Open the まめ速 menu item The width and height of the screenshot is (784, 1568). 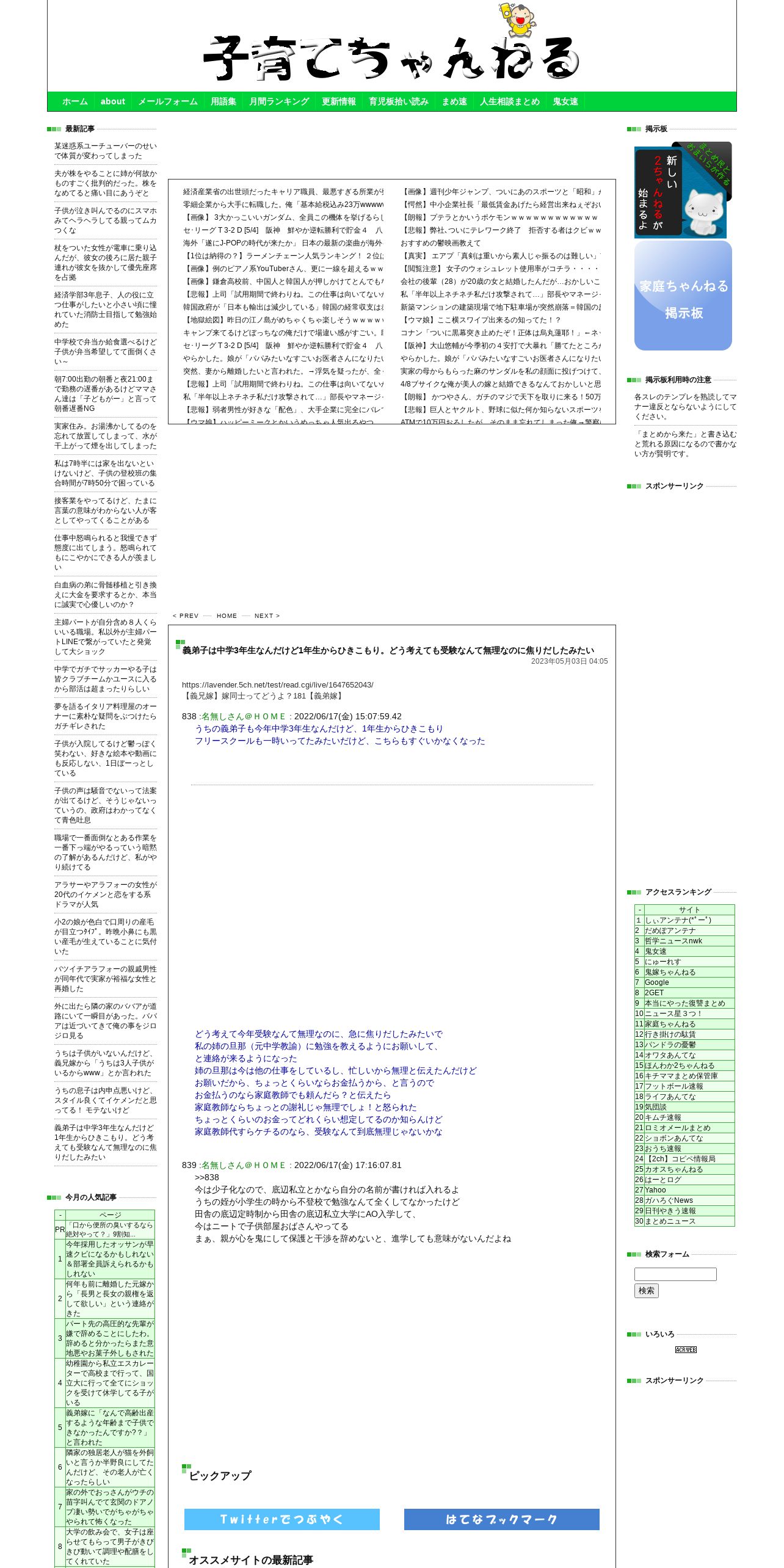click(x=454, y=101)
